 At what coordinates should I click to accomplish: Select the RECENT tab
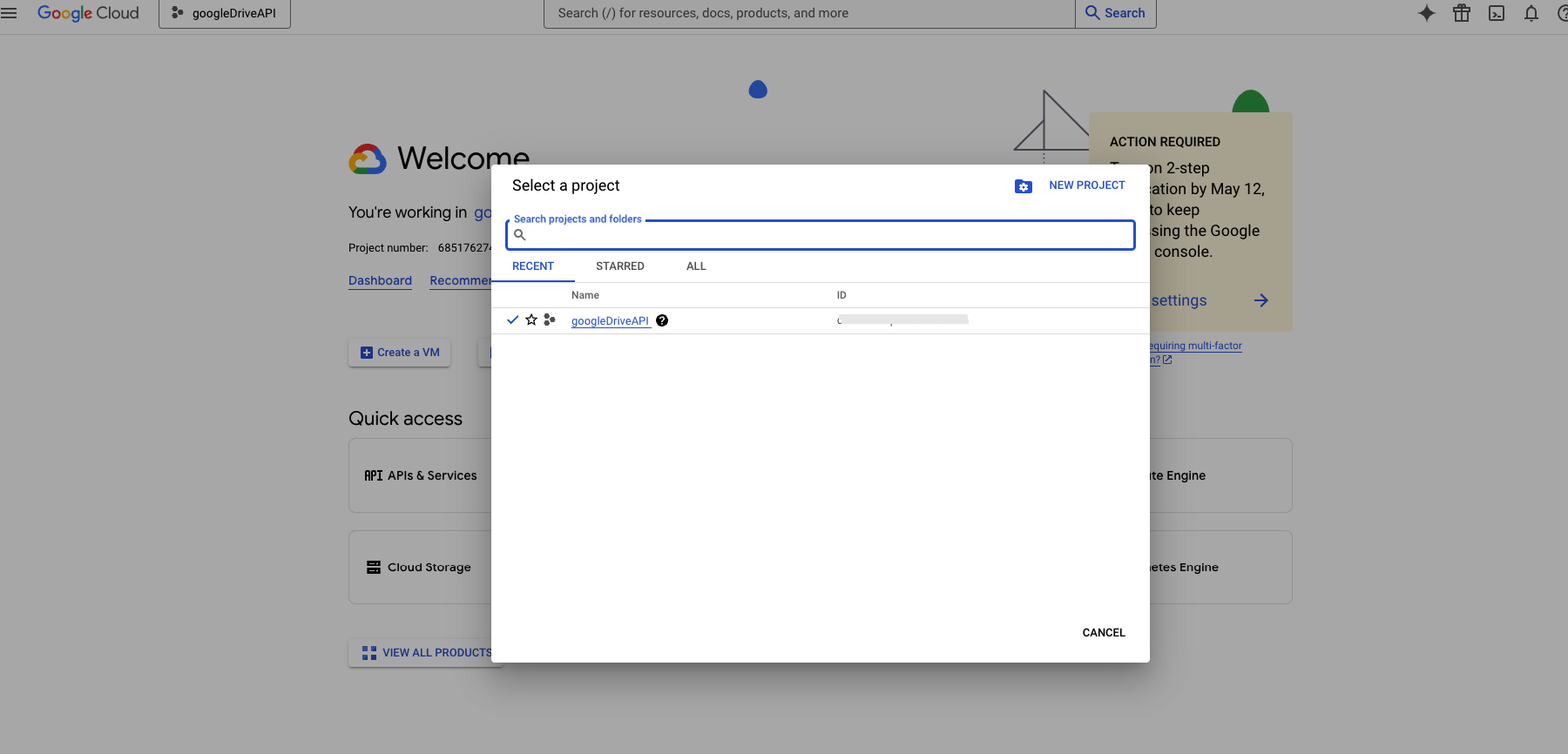click(x=533, y=266)
